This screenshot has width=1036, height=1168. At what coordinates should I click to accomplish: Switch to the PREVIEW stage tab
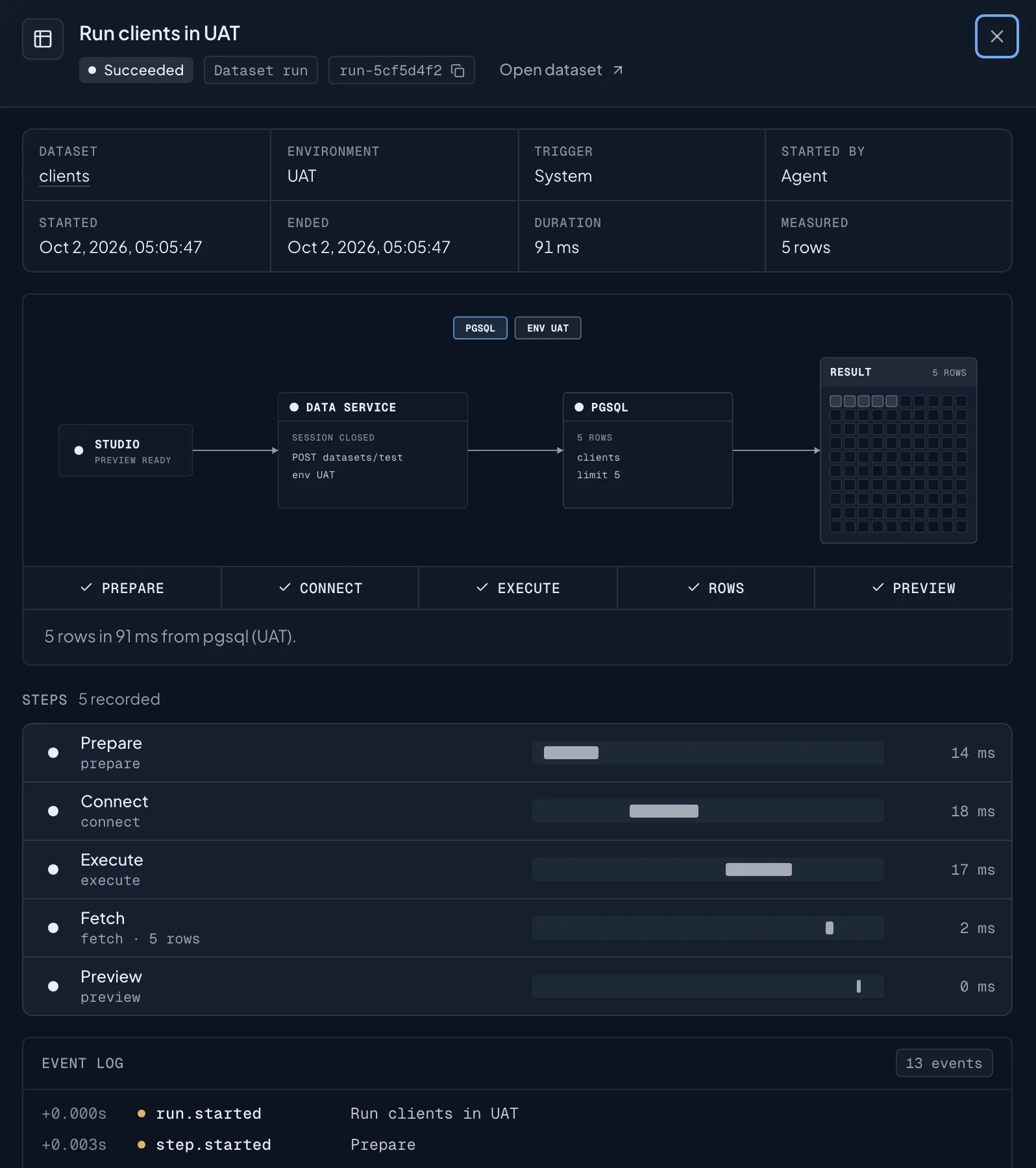913,588
